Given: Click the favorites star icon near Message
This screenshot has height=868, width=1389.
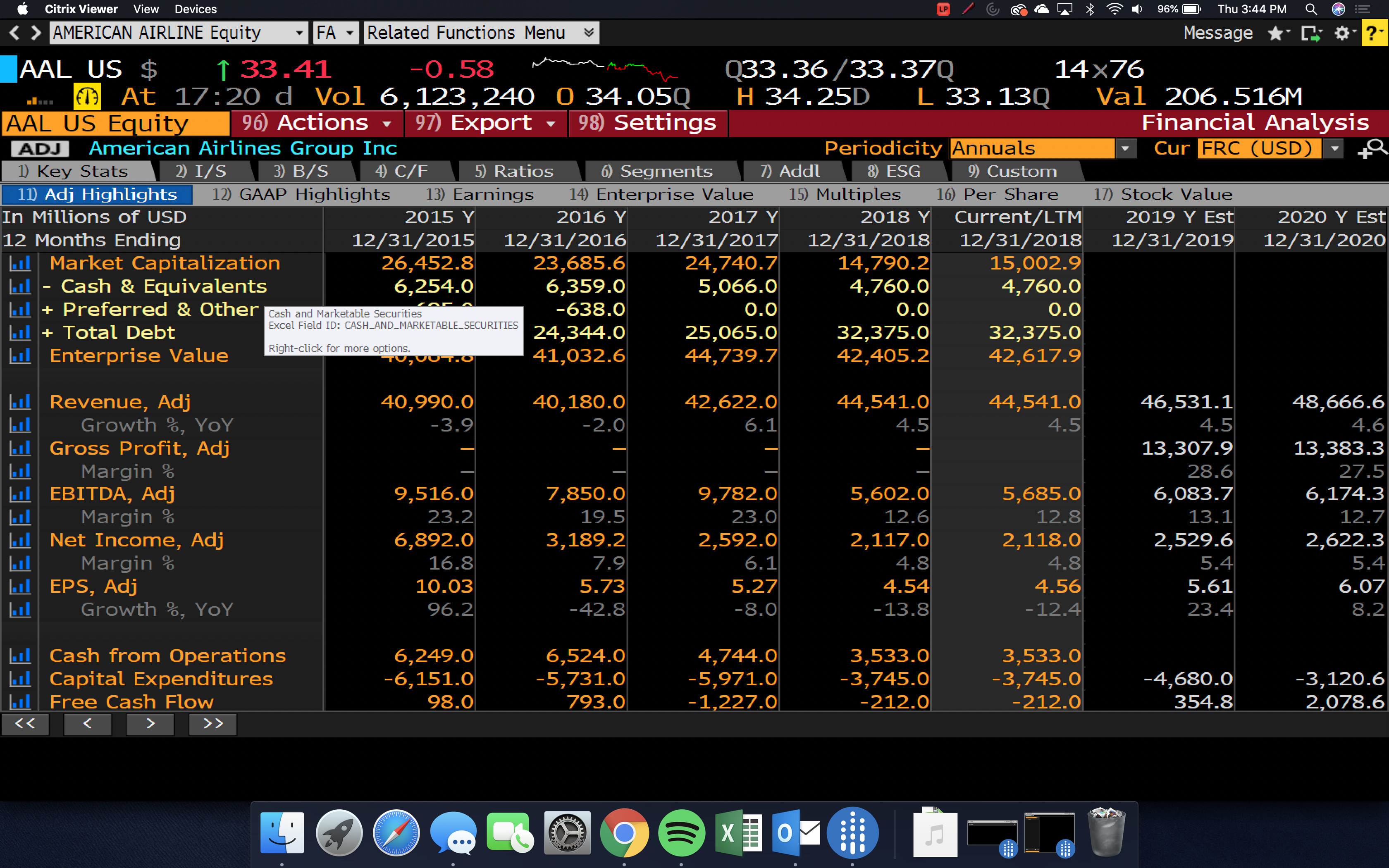Looking at the screenshot, I should (x=1275, y=33).
